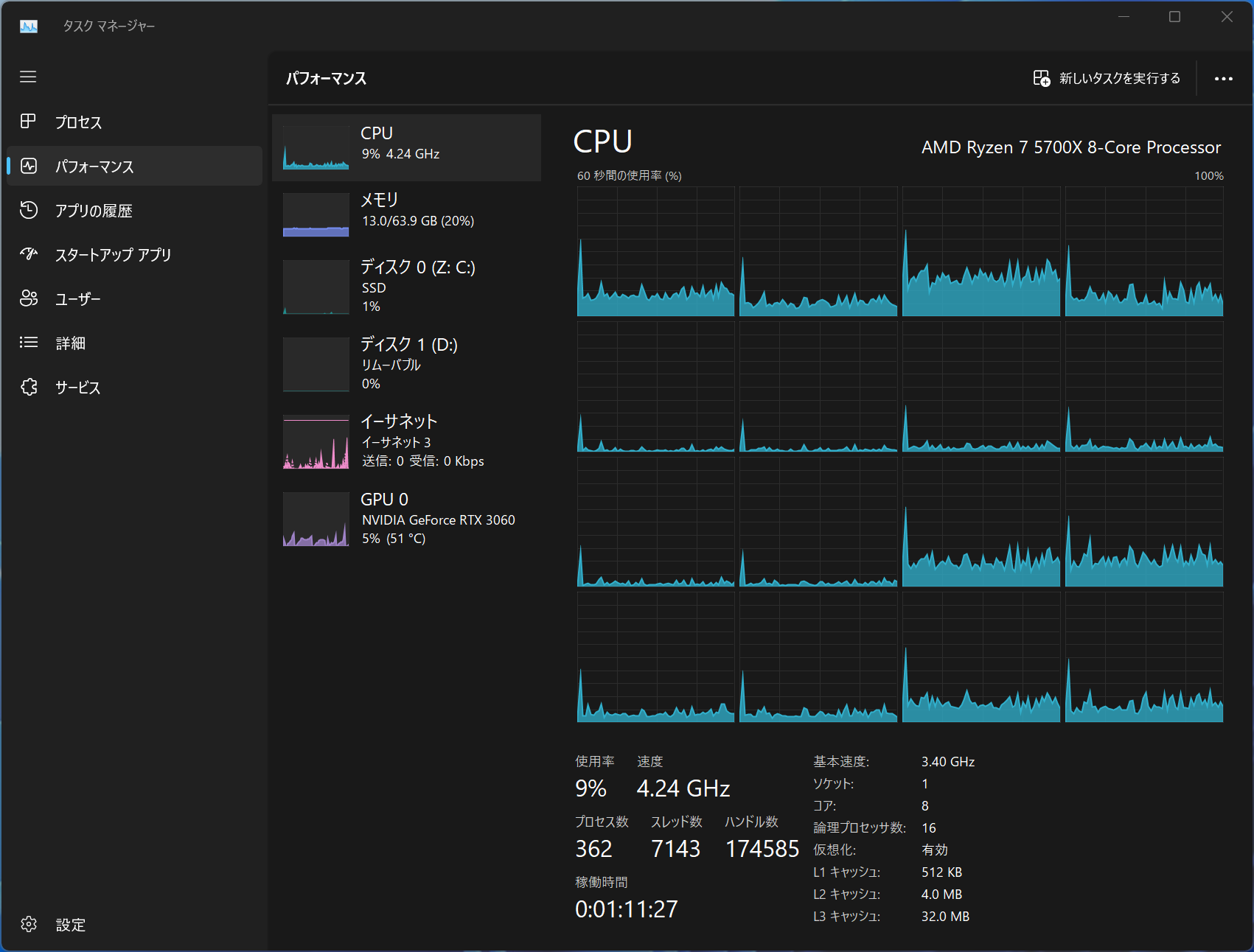Image resolution: width=1254 pixels, height=952 pixels.
Task: Click the L3 キャッシュ 32.0 MB value
Action: click(945, 917)
